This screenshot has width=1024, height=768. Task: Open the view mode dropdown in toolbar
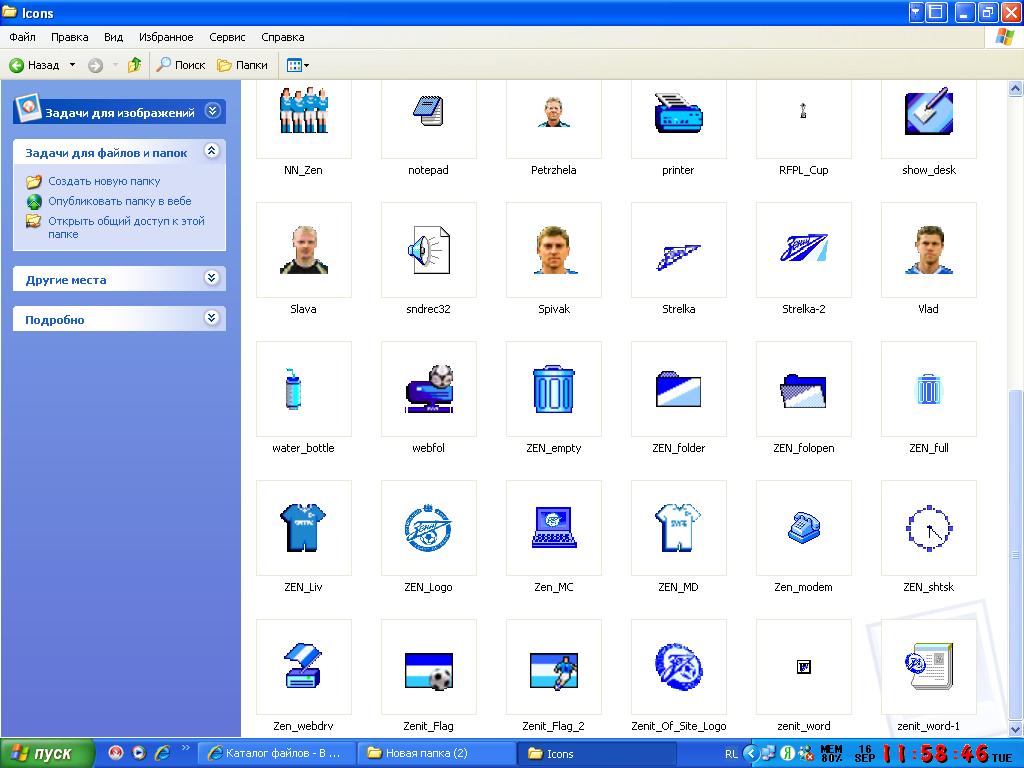(x=298, y=65)
